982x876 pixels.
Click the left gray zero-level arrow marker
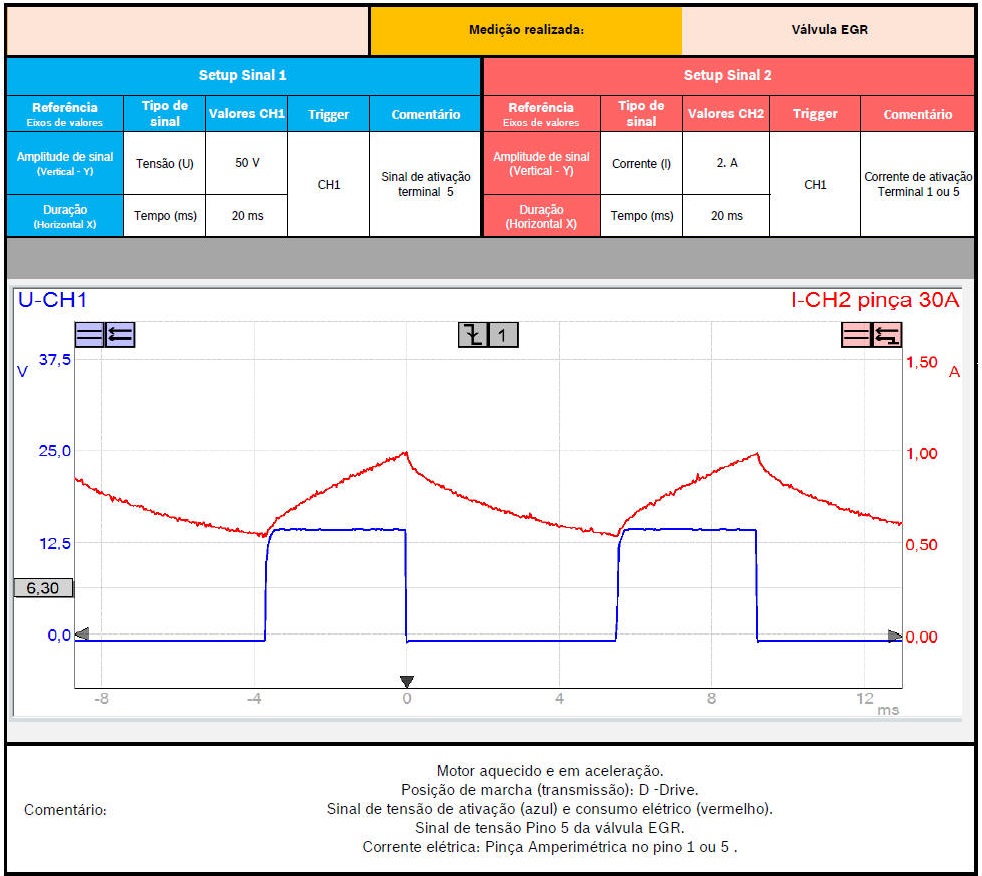tap(82, 633)
